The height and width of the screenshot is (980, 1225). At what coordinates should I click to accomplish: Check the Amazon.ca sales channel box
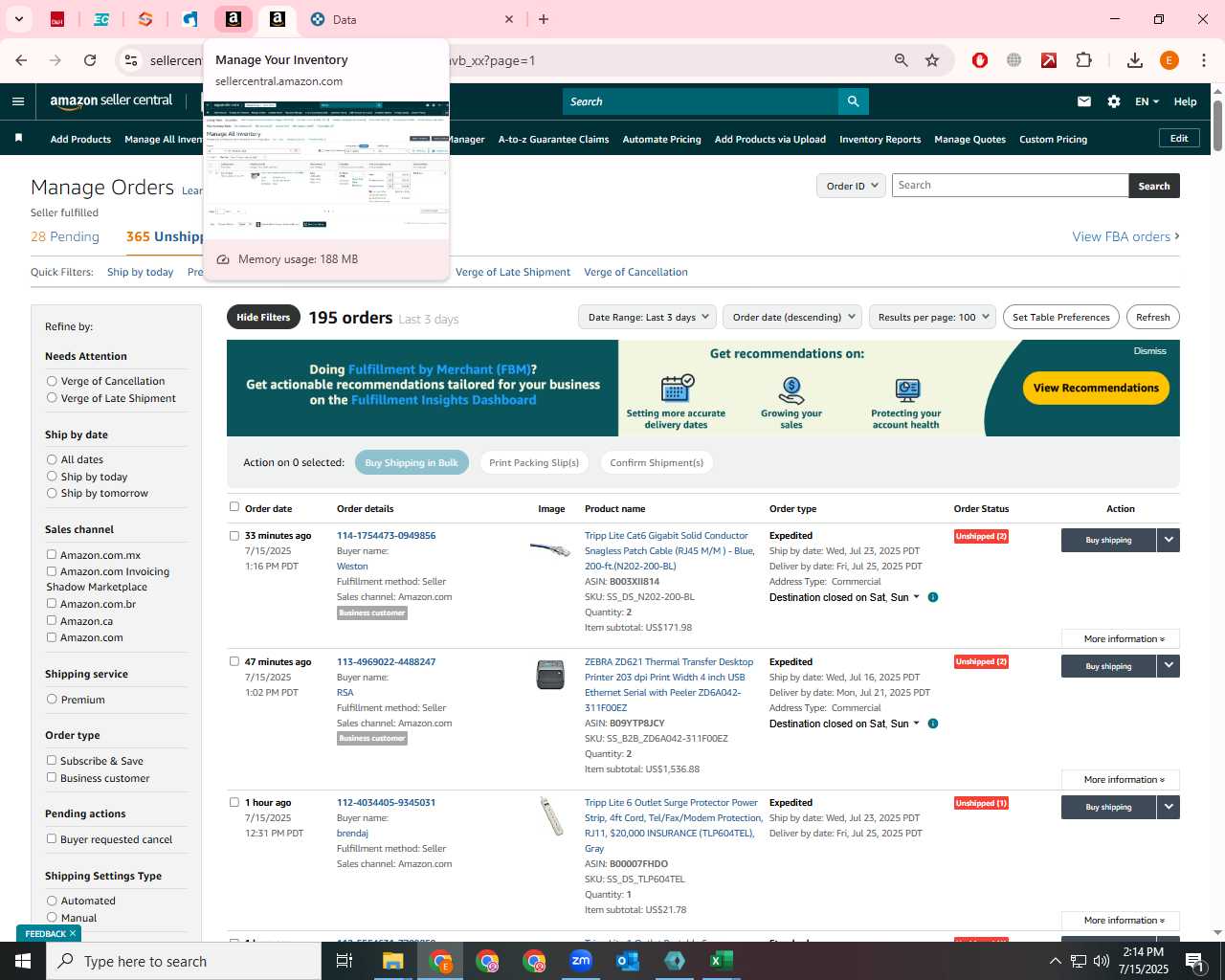pos(52,620)
